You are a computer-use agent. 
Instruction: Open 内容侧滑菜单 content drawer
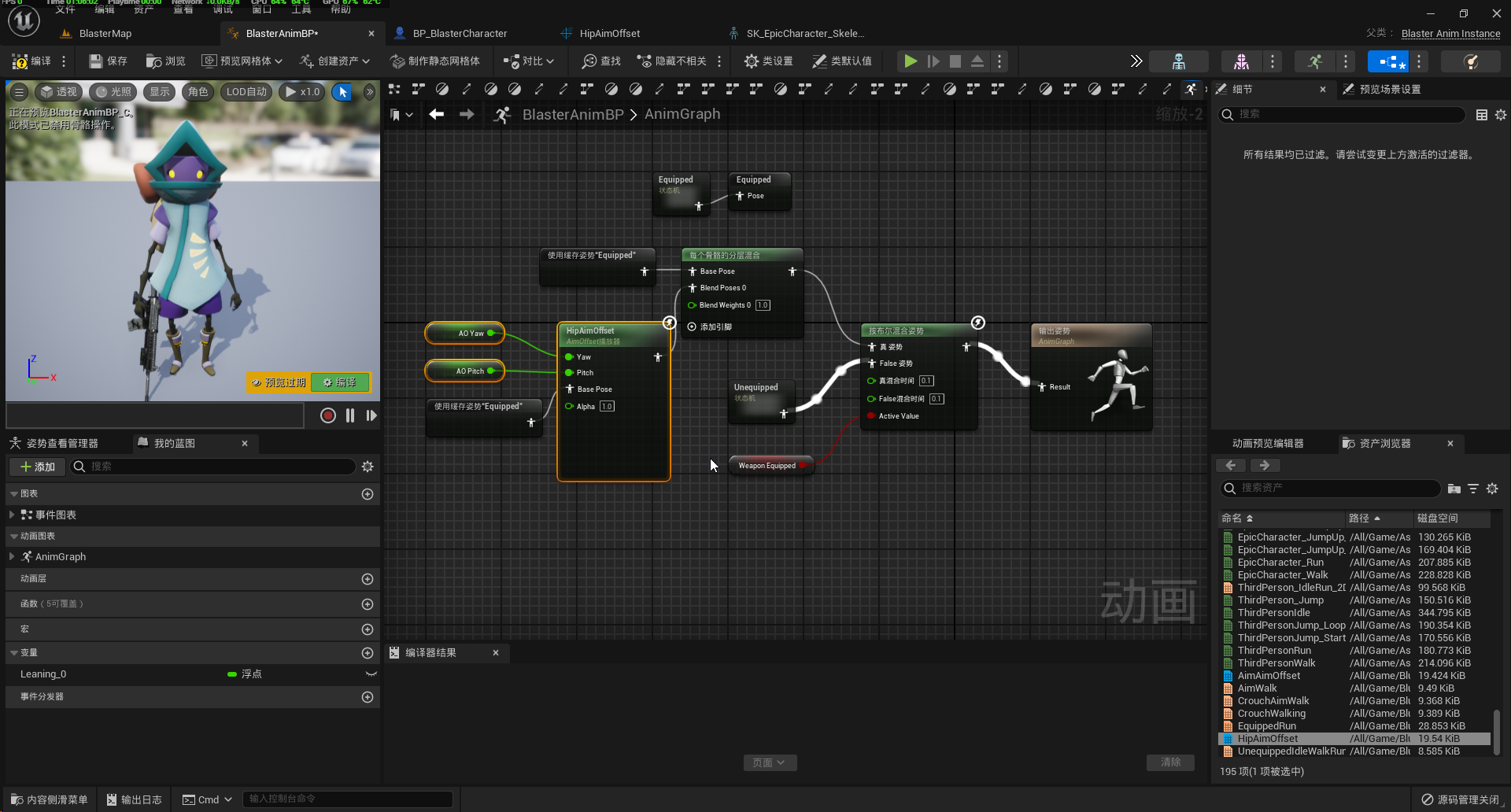point(49,799)
